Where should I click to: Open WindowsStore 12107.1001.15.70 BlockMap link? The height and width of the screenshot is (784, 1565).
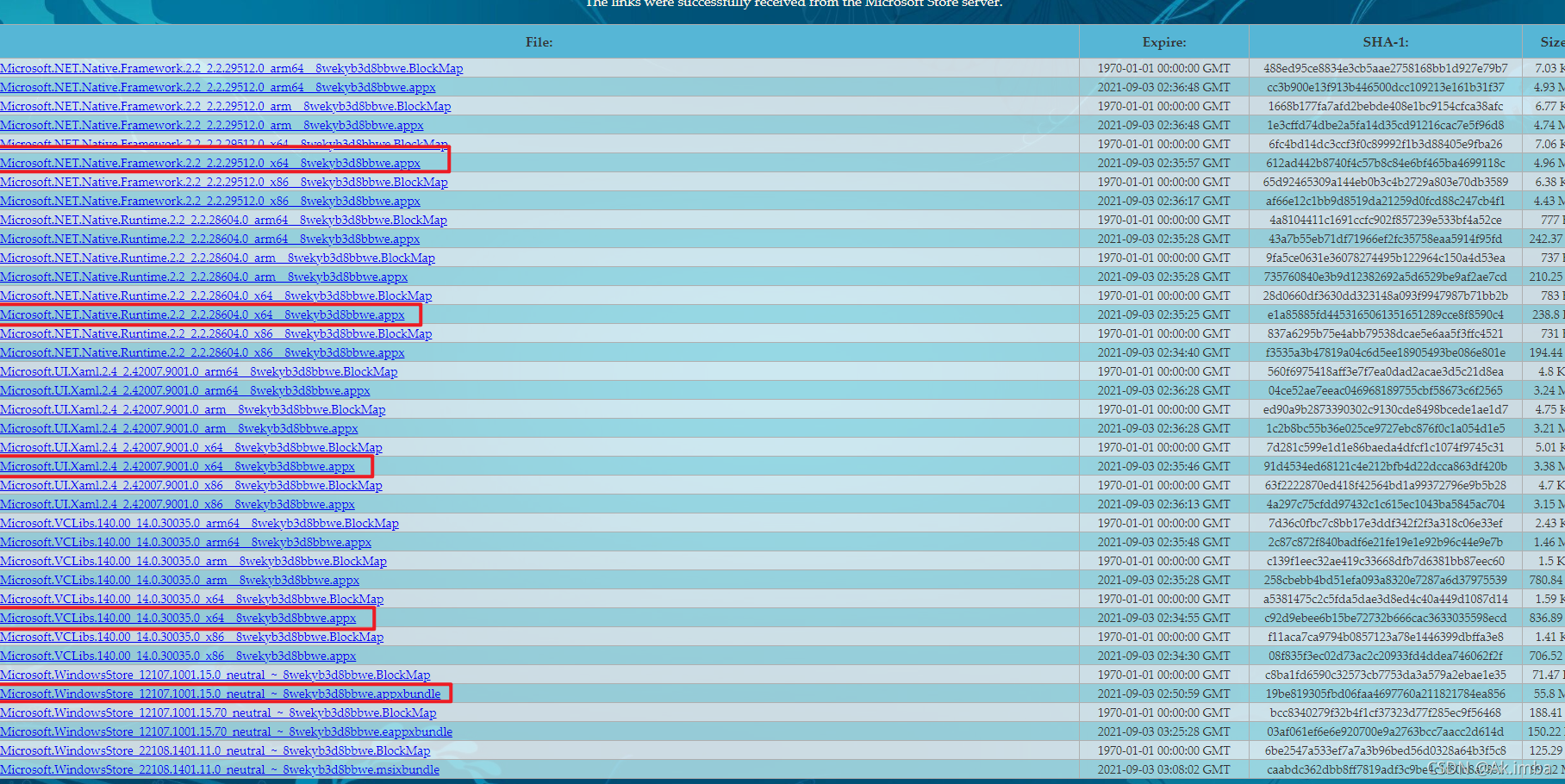(x=218, y=712)
